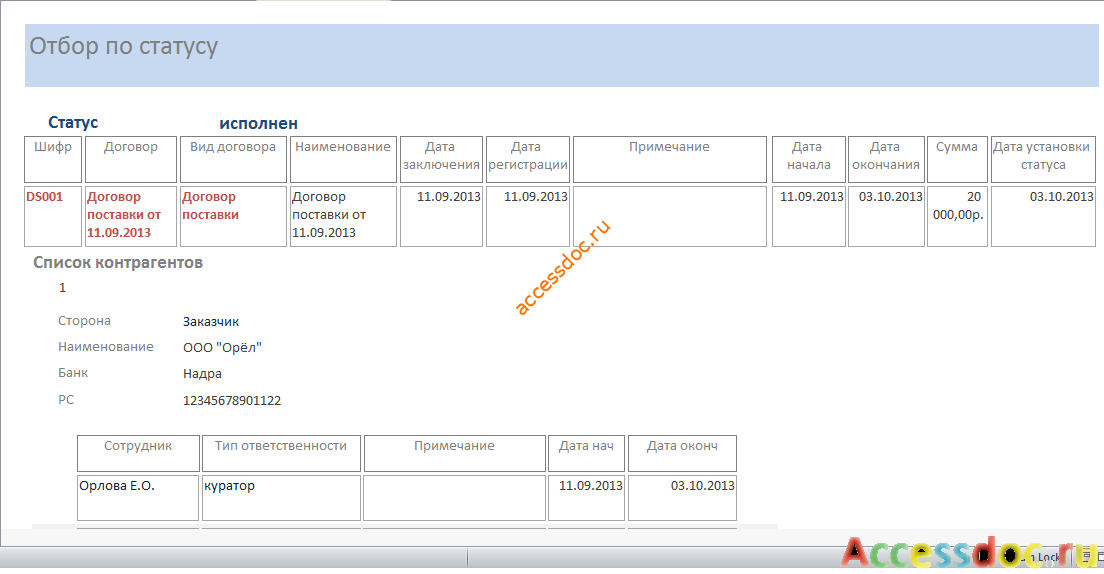Click the 11.09.2013 value under 'Дата заключения'
This screenshot has width=1104, height=574.
[x=441, y=216]
